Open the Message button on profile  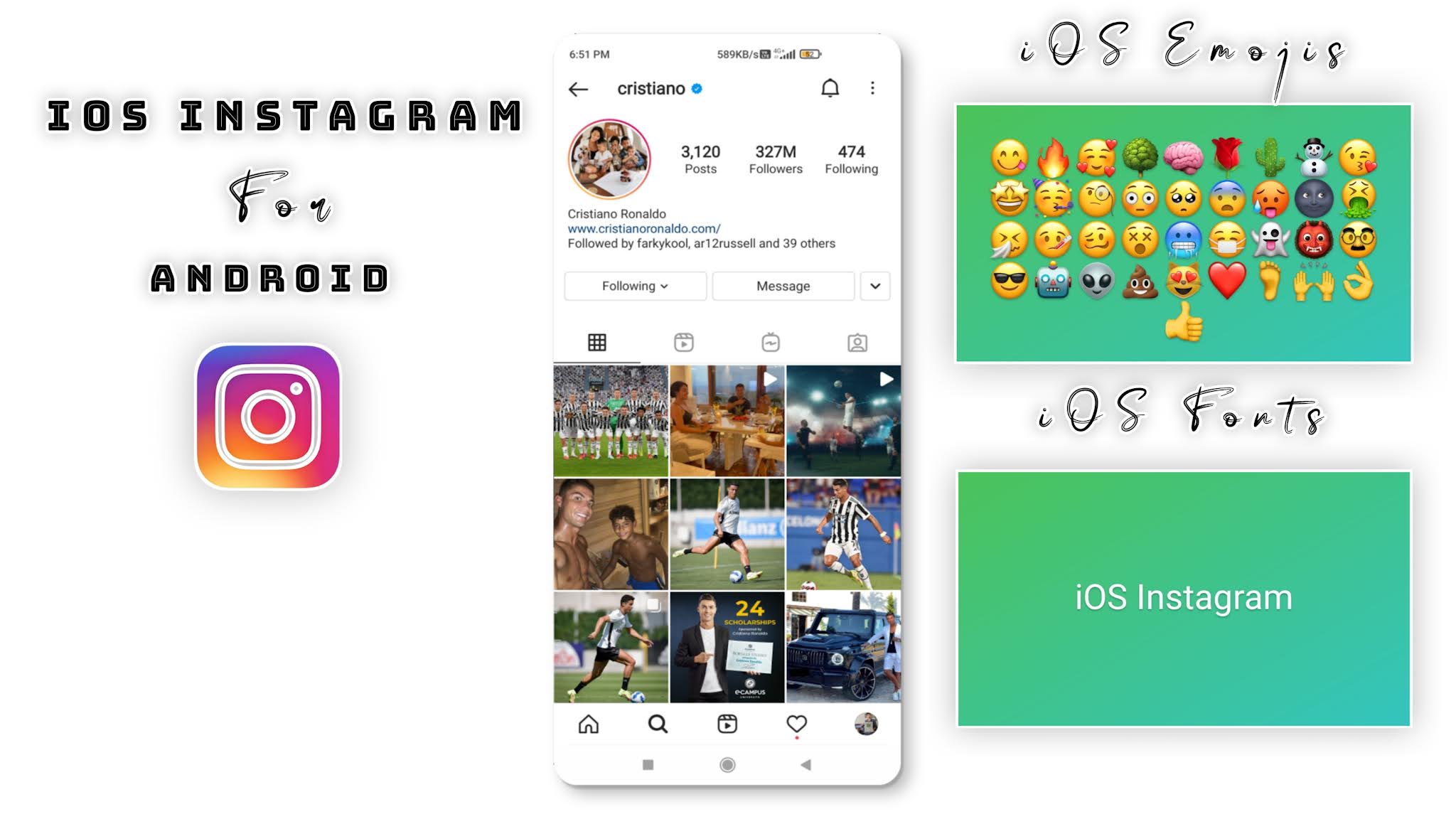[x=783, y=286]
